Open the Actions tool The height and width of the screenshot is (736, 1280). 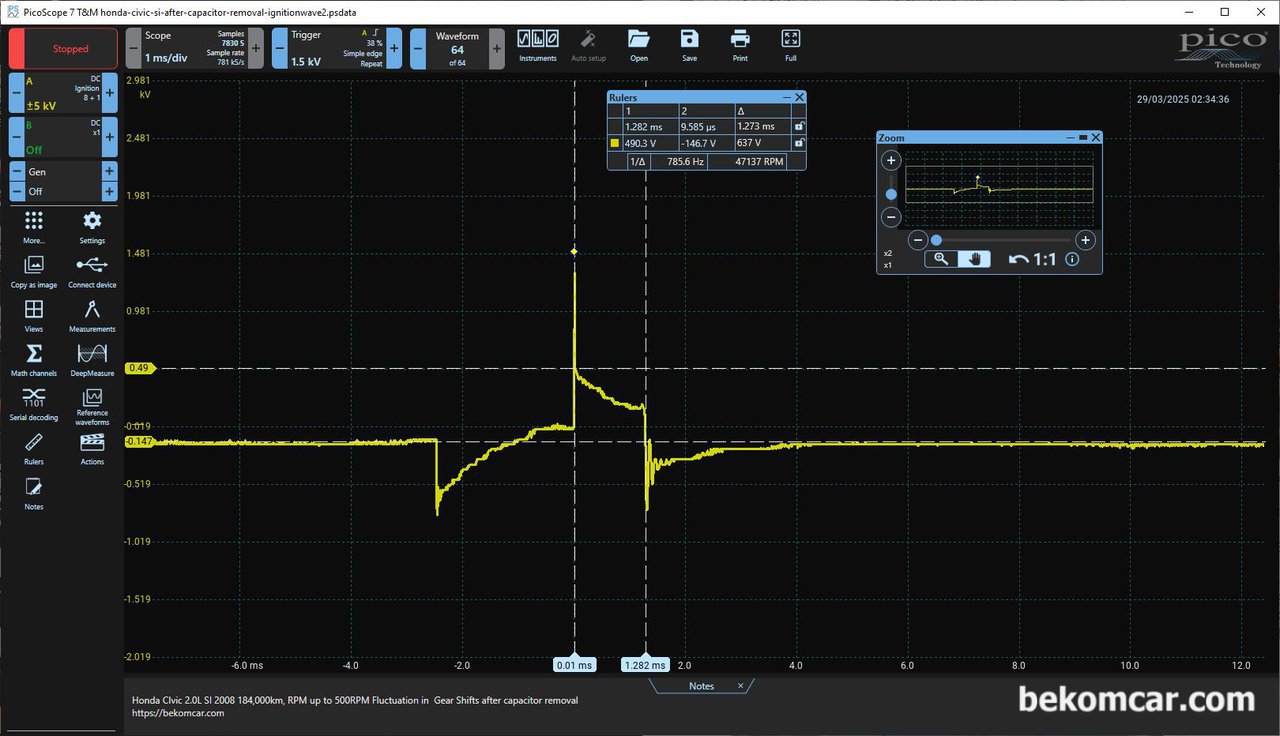(92, 448)
